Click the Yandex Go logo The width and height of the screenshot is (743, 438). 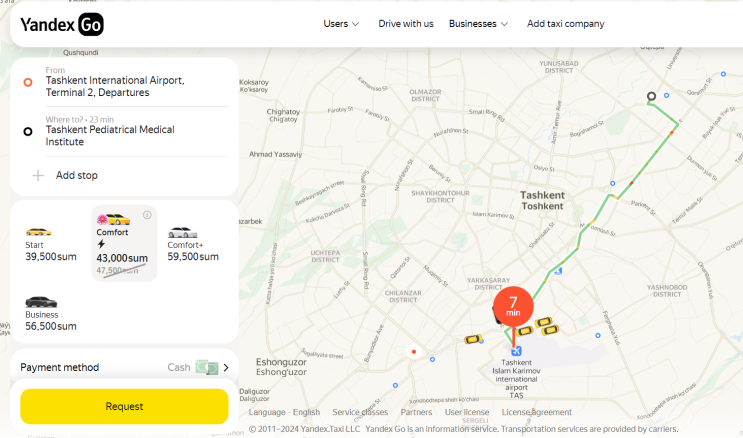pyautogui.click(x=62, y=24)
